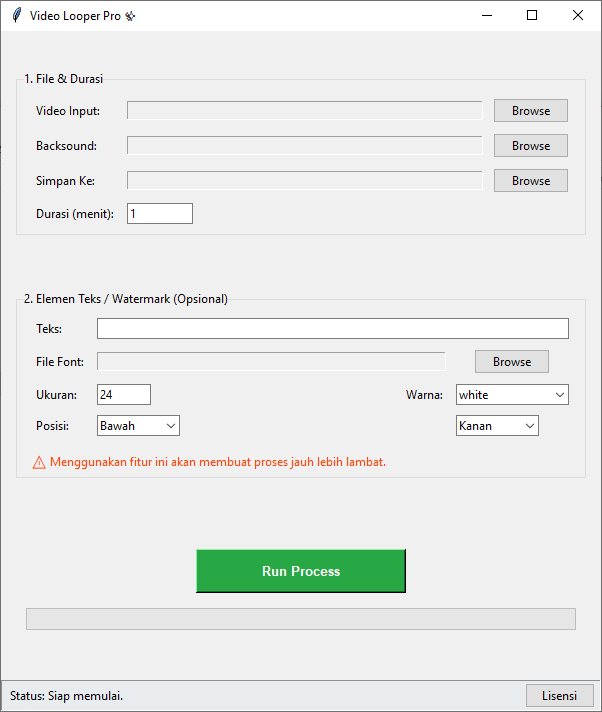
Task: Browse for the Video Input file
Action: (530, 111)
